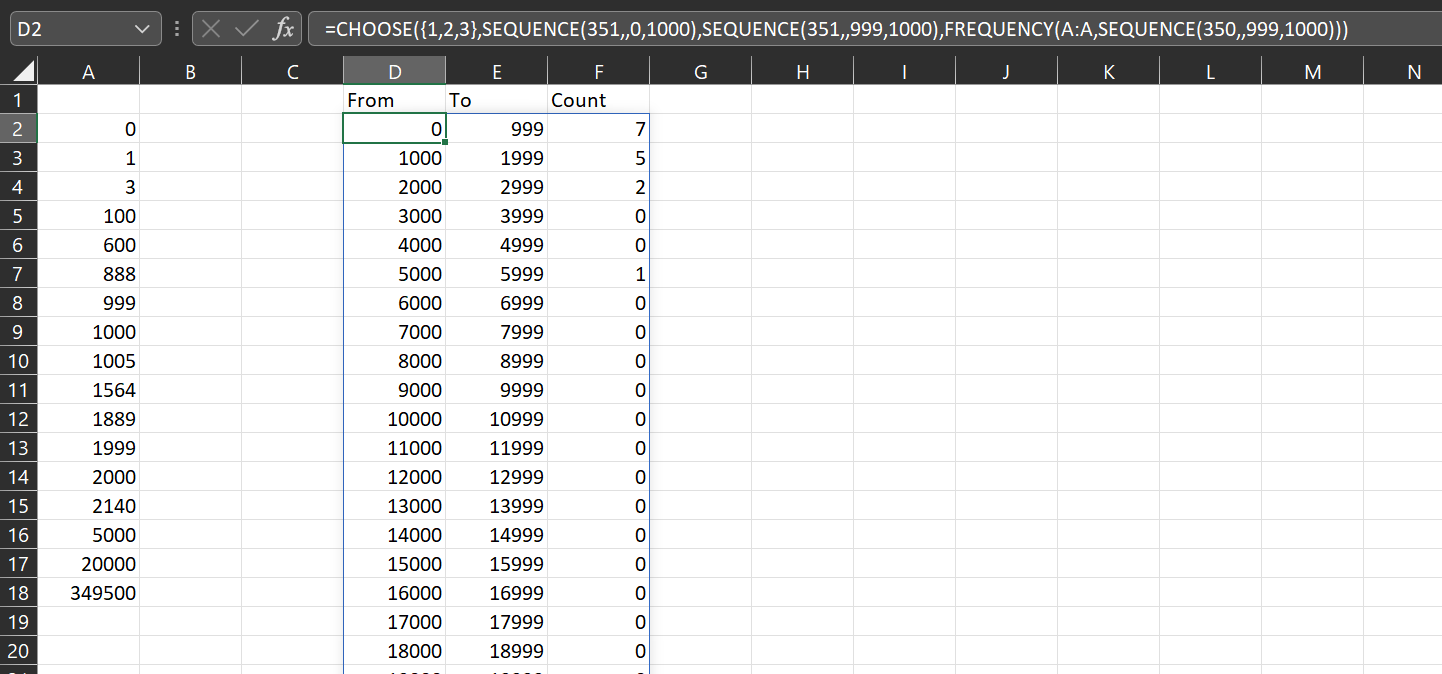The height and width of the screenshot is (674, 1442).
Task: Select column A header
Action: (89, 71)
